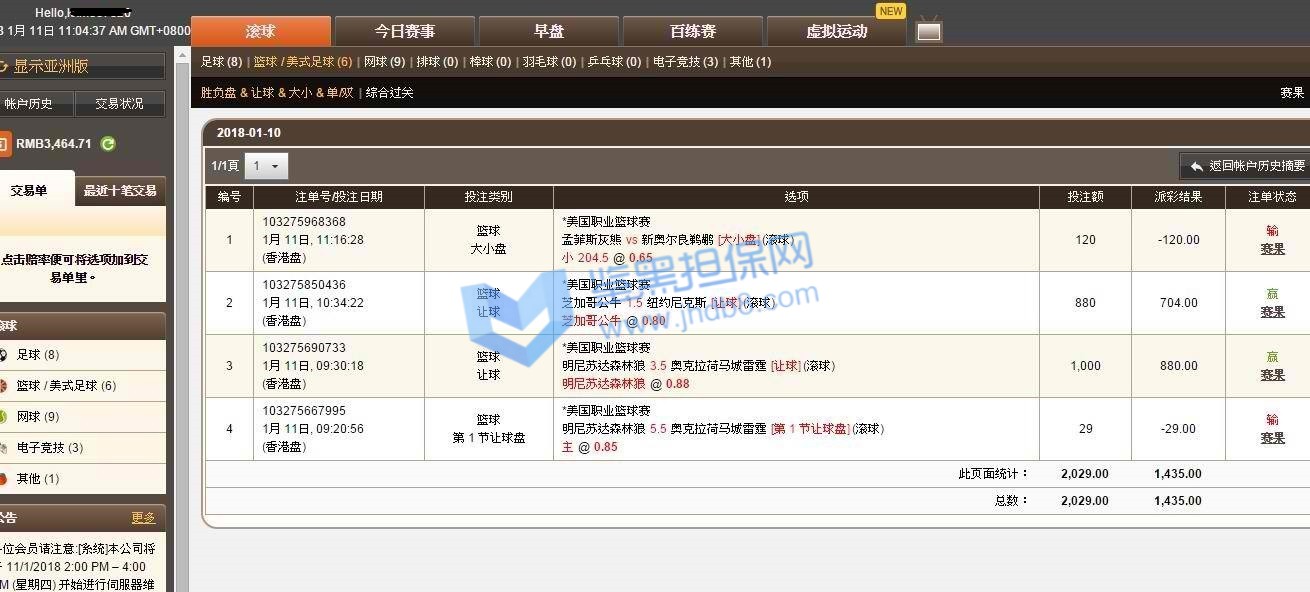Select the 最近十笔交易 tab
The width and height of the screenshot is (1310, 592).
120,190
